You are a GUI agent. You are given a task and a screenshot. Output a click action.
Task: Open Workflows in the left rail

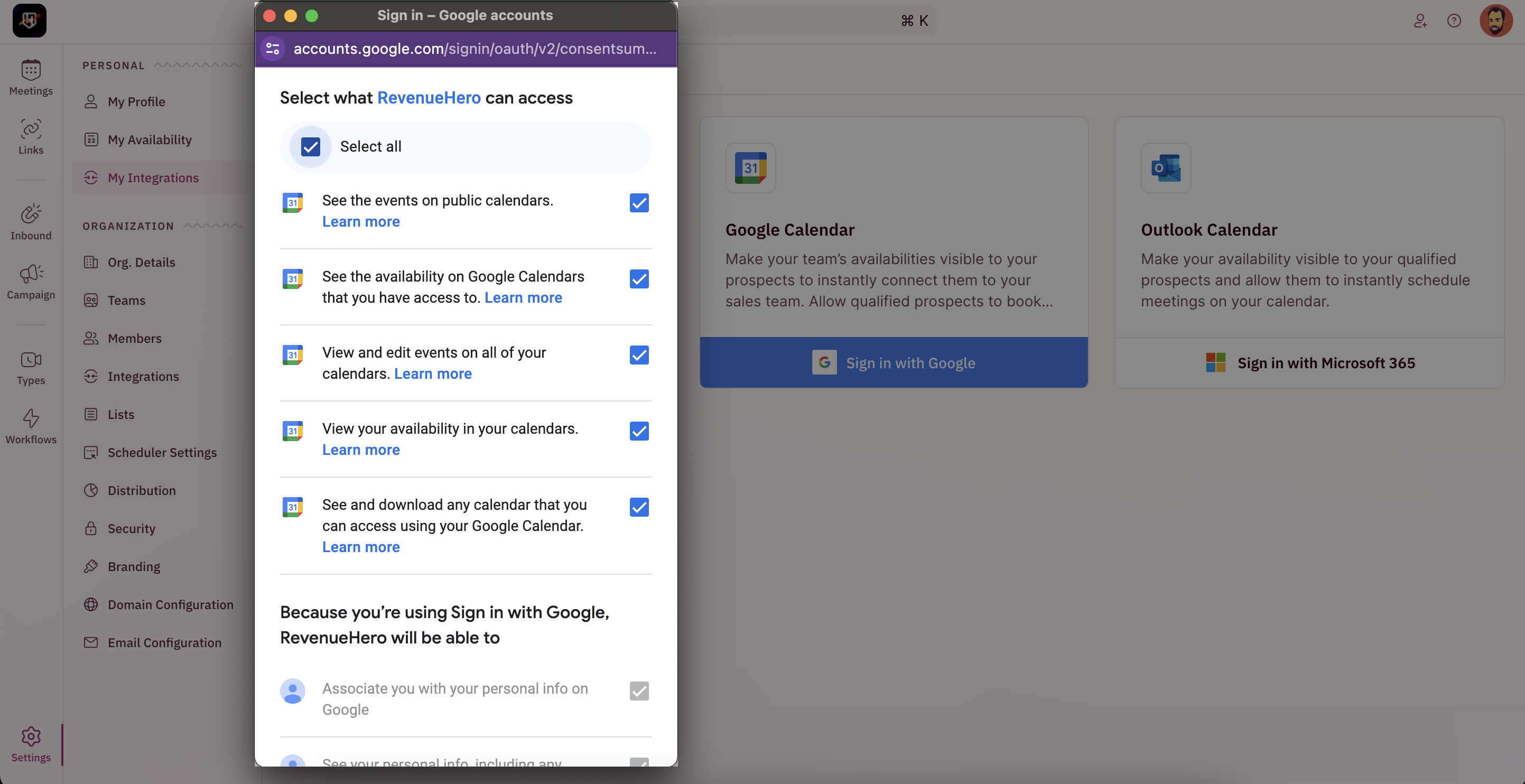click(31, 427)
